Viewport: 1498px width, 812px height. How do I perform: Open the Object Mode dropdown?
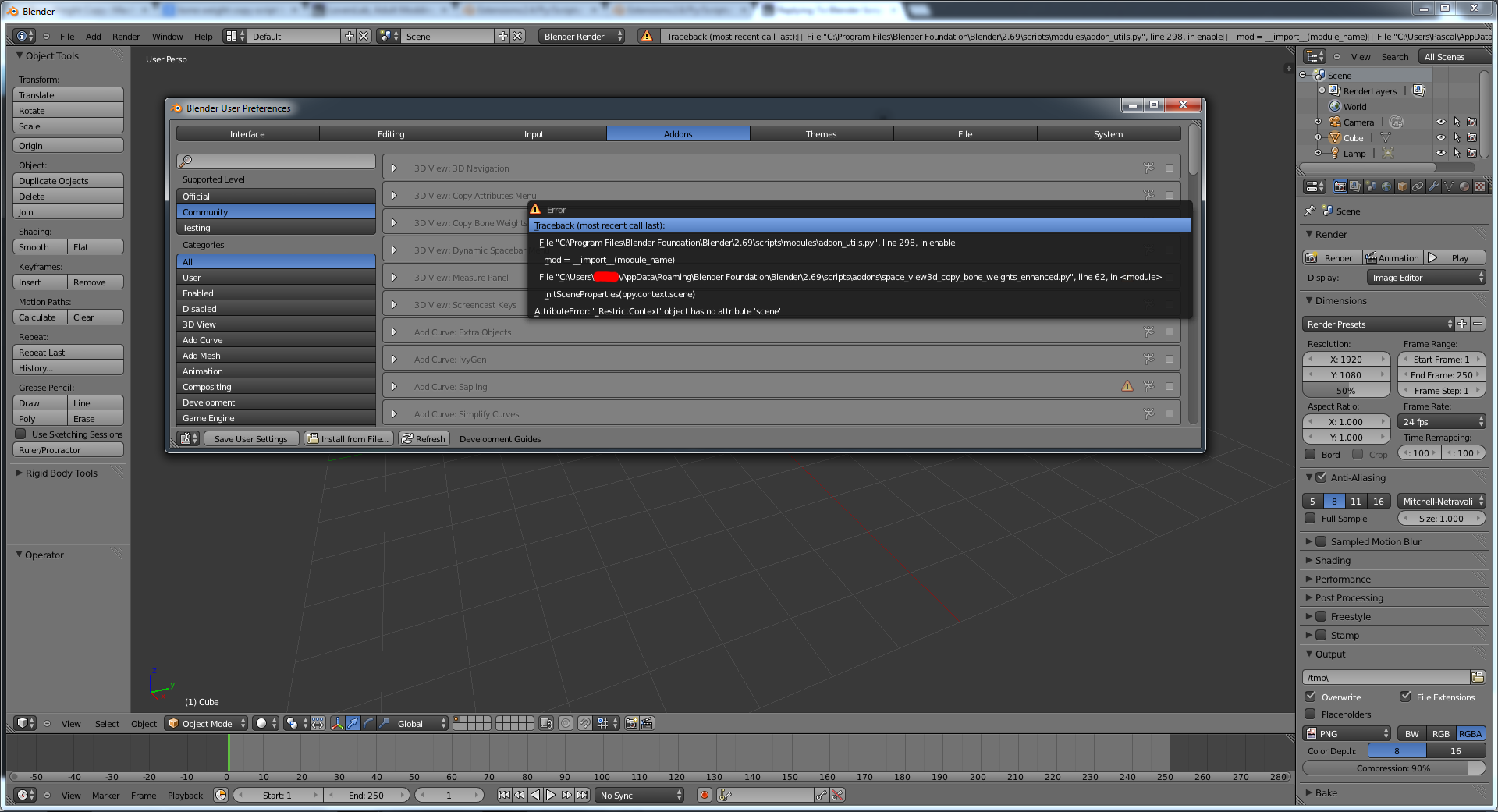[206, 723]
